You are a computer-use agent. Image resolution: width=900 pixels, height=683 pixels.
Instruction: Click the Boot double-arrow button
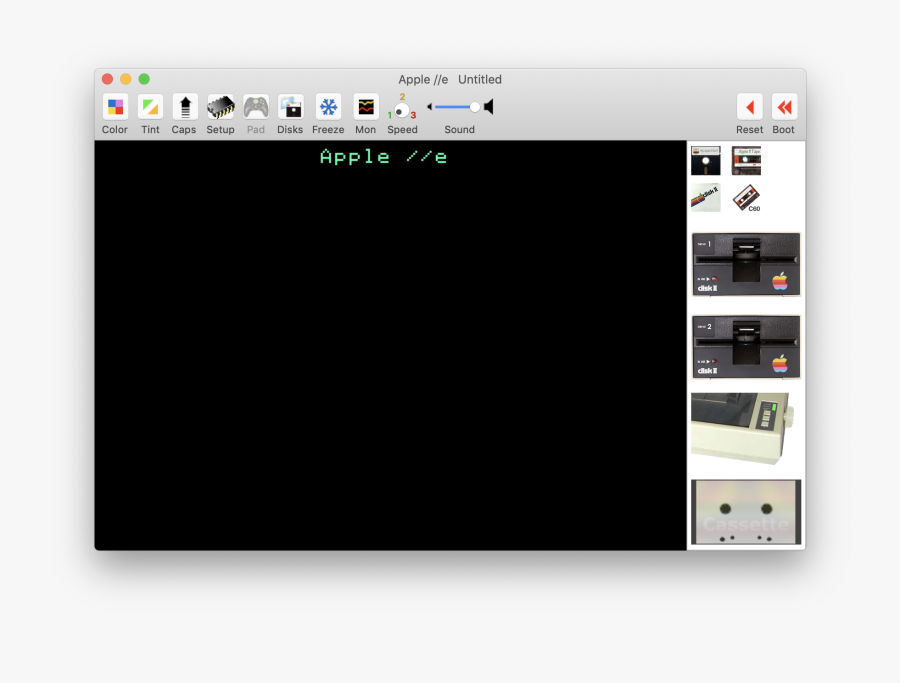(784, 107)
